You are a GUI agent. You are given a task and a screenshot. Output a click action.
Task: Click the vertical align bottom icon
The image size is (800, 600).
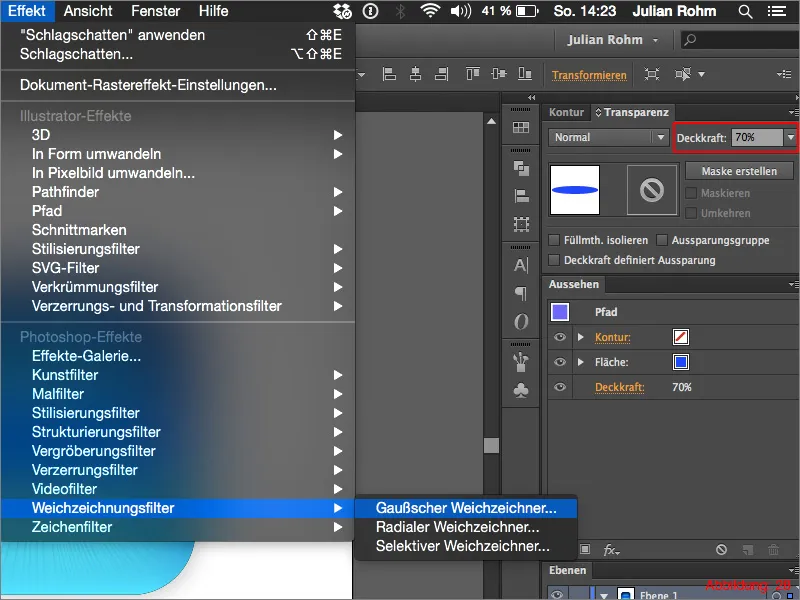pos(525,74)
